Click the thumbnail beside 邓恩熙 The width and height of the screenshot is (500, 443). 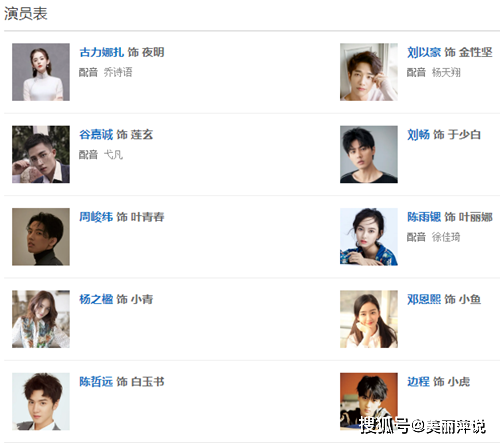click(x=369, y=319)
